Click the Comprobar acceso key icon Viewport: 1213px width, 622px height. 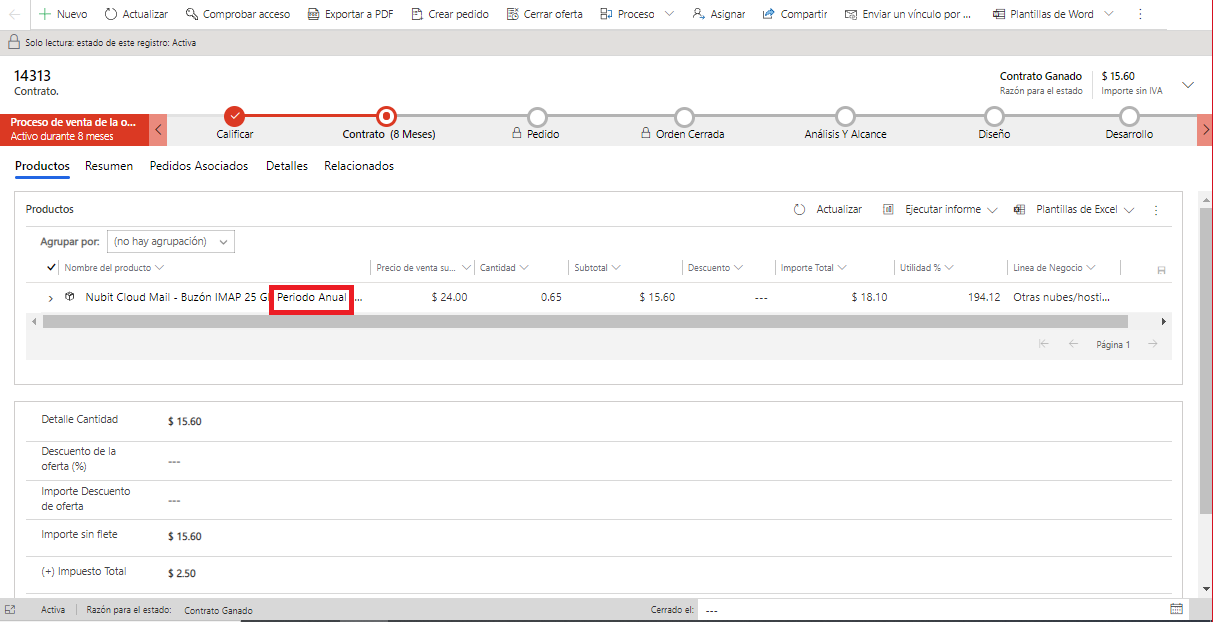191,15
